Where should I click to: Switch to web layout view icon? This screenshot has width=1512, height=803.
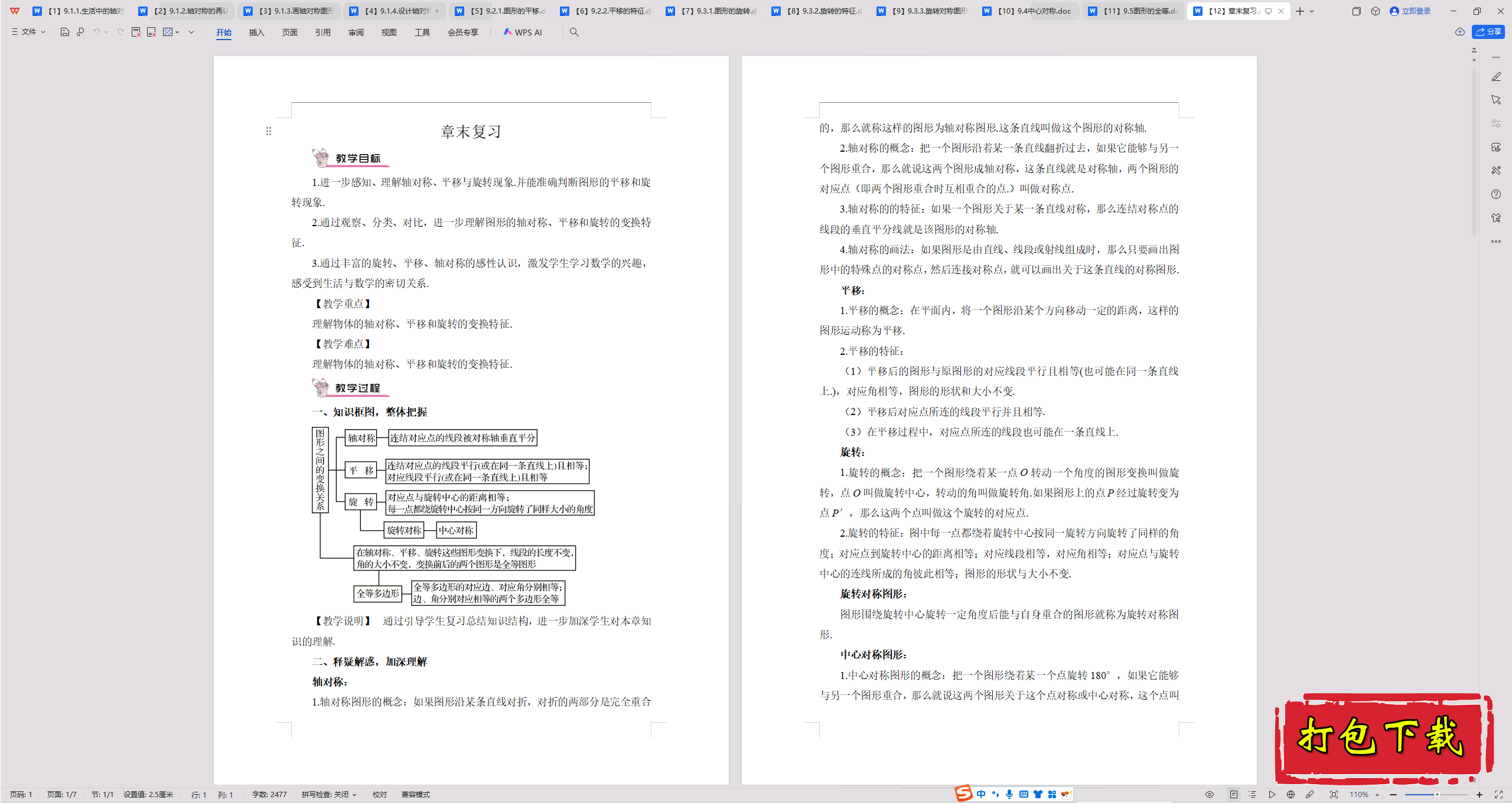1291,795
